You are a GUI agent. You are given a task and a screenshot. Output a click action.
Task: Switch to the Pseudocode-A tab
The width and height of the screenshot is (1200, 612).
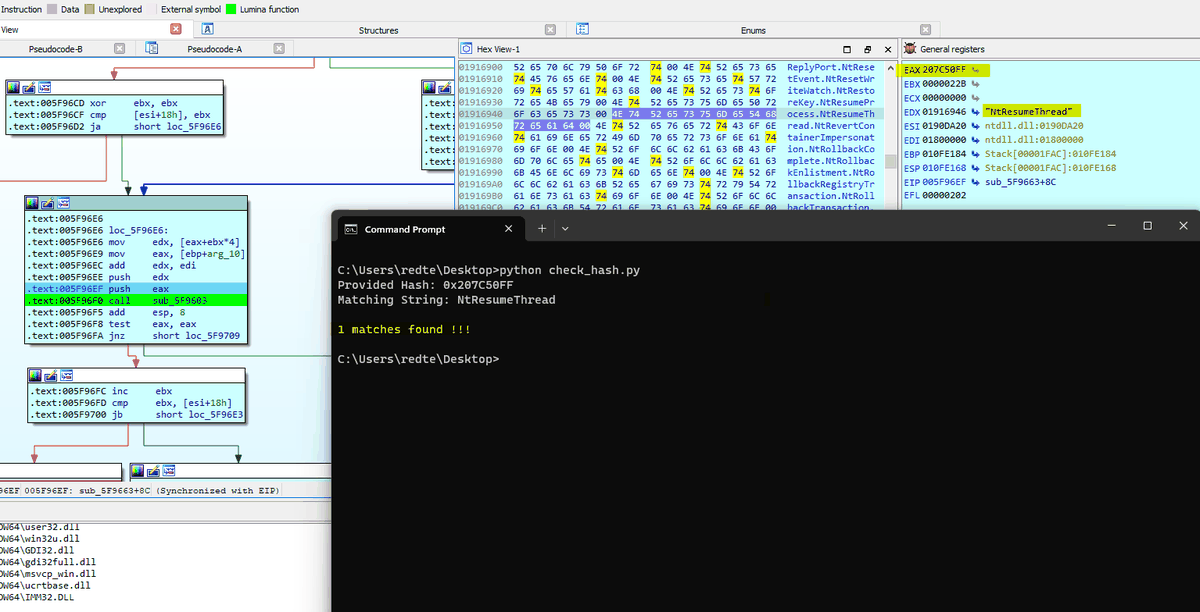214,49
